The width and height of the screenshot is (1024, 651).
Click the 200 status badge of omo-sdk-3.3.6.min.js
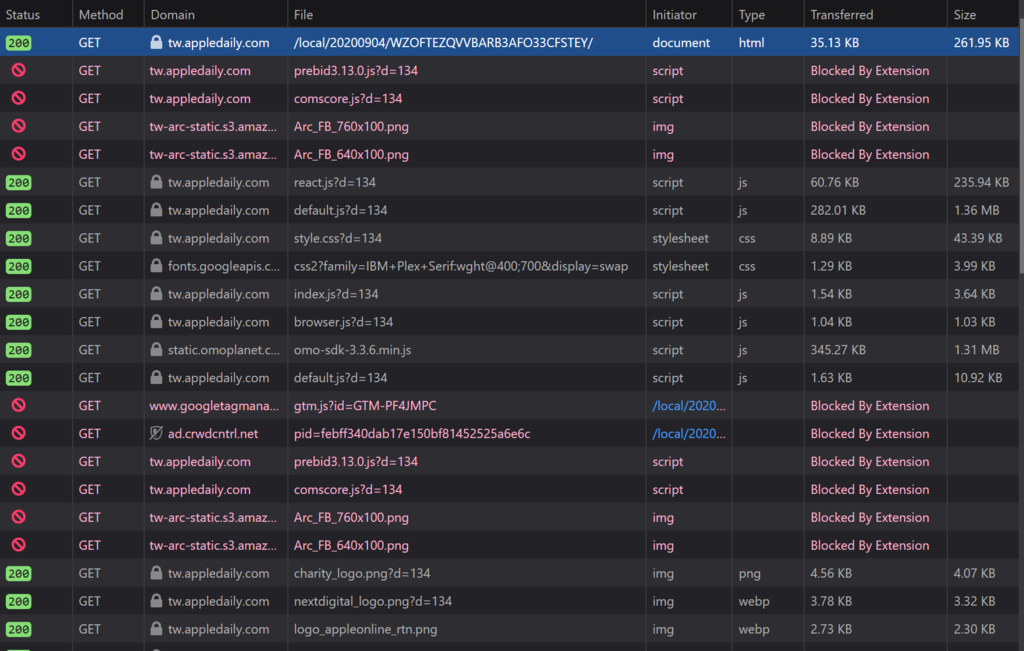click(x=18, y=351)
